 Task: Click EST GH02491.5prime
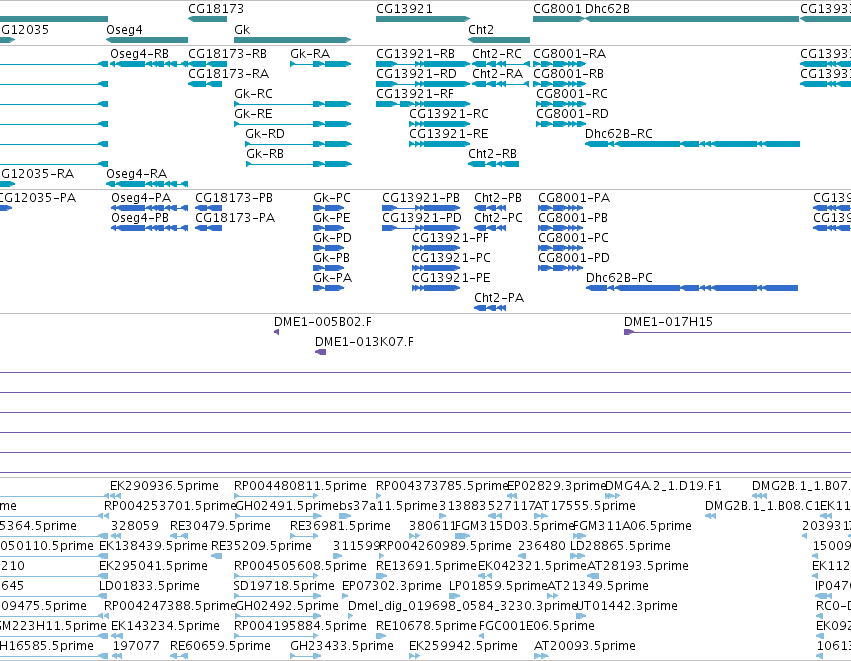point(287,506)
